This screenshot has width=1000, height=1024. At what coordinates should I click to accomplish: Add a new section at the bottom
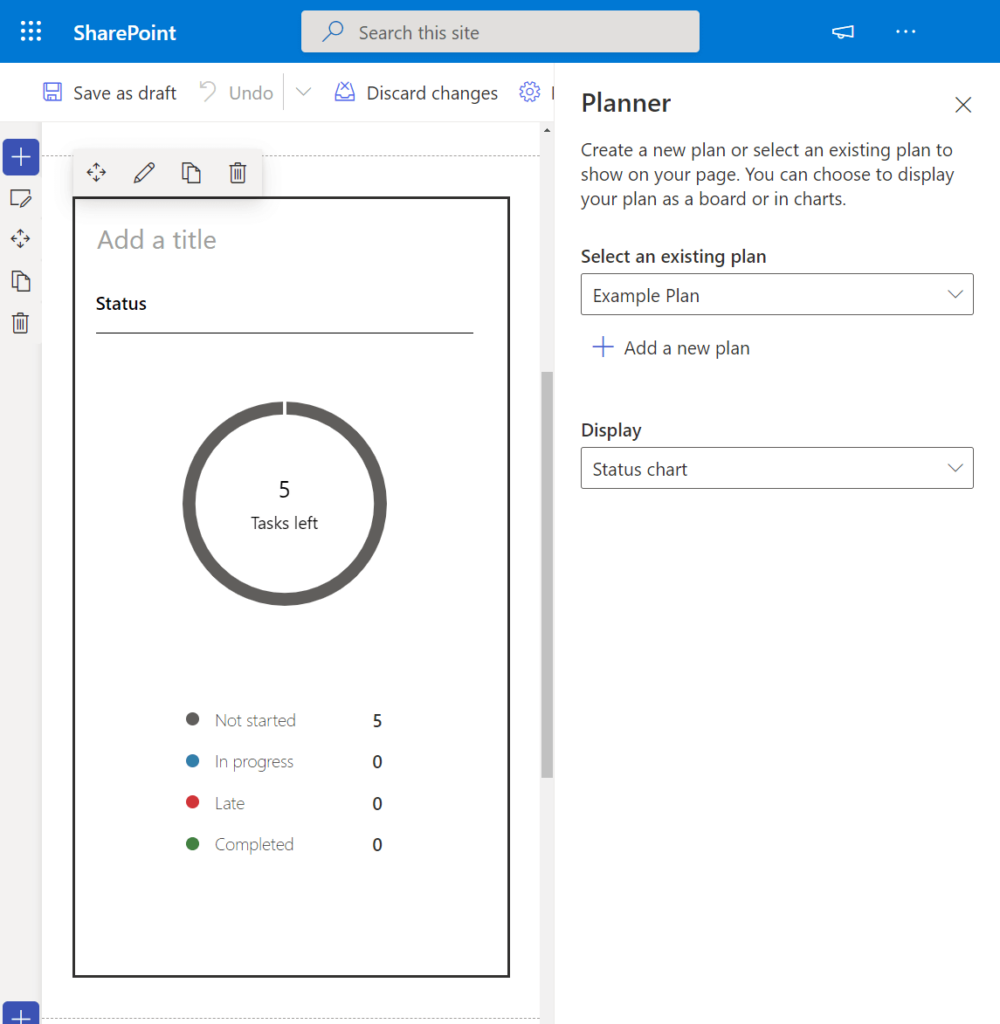click(21, 1014)
